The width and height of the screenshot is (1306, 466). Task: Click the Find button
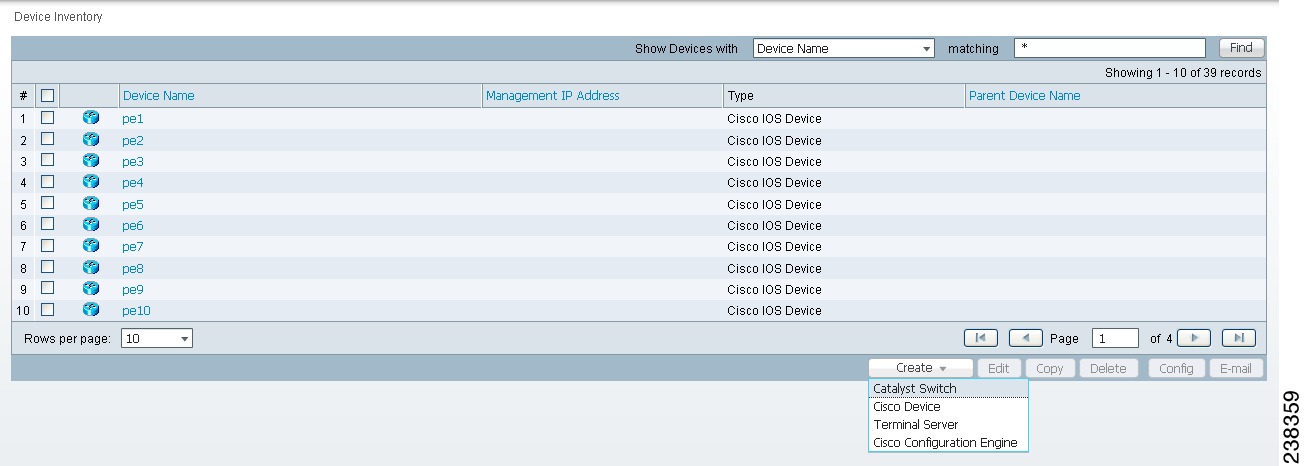tap(1241, 48)
